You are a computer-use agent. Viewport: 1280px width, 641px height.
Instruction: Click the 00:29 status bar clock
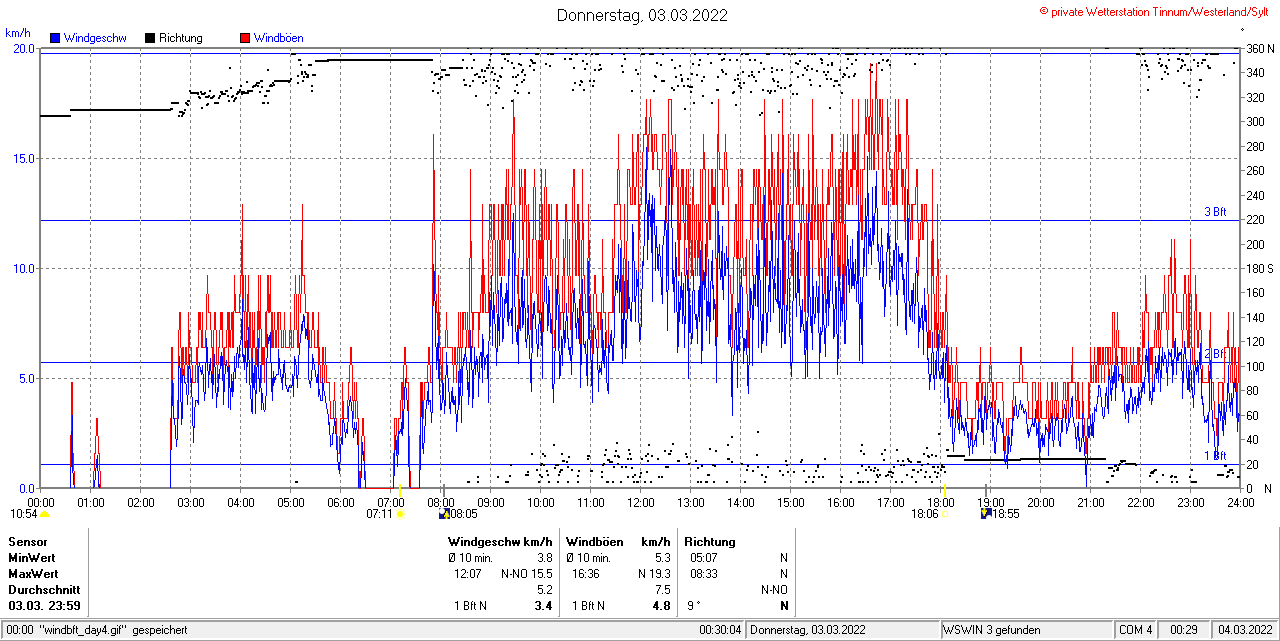pos(1185,630)
